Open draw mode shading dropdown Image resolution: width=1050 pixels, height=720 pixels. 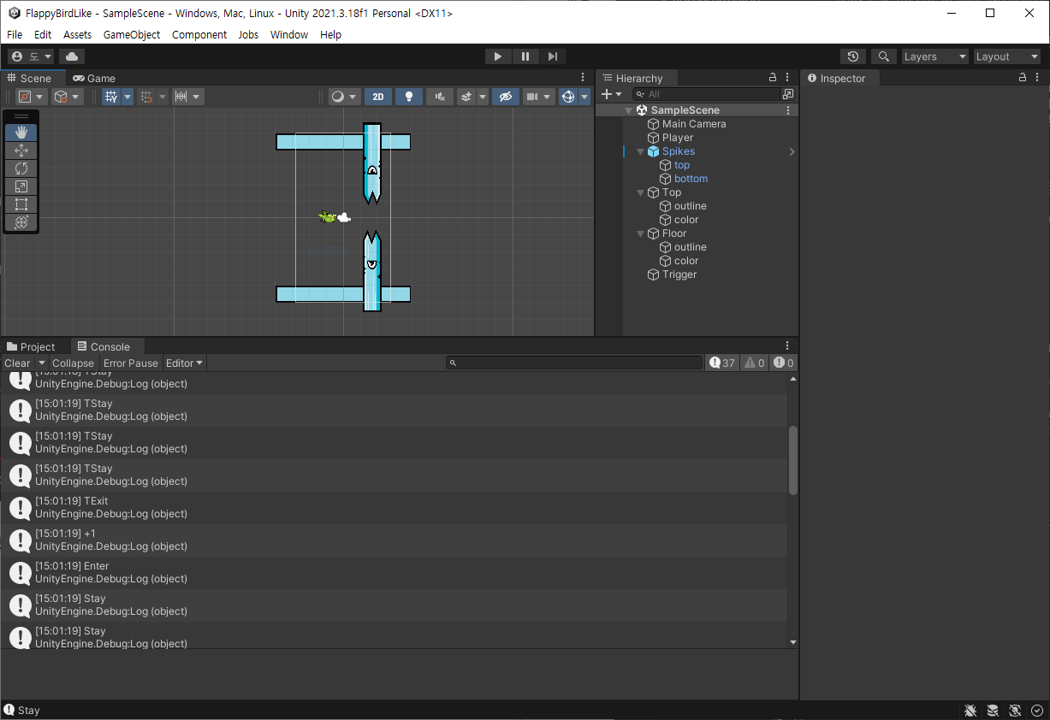(x=345, y=96)
